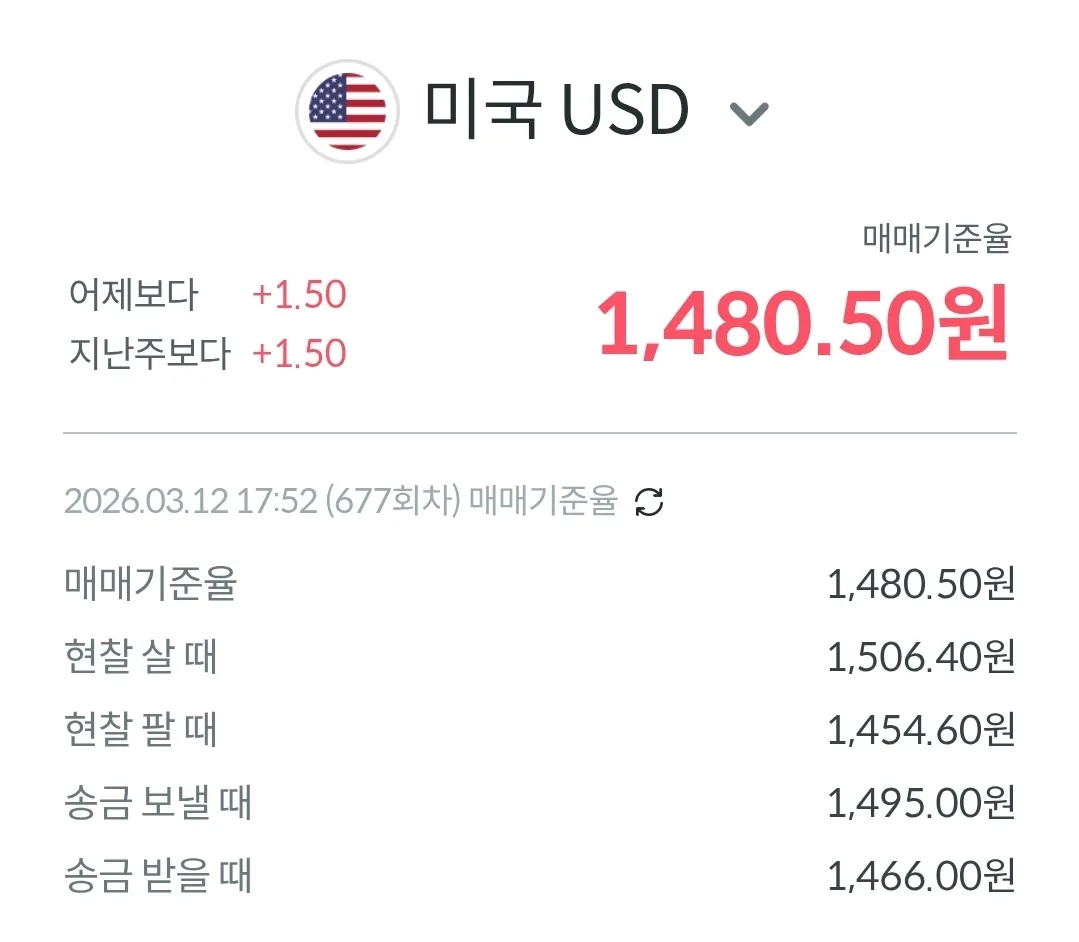The height and width of the screenshot is (942, 1079).
Task: Select the 지난주보다 label
Action: (x=149, y=354)
